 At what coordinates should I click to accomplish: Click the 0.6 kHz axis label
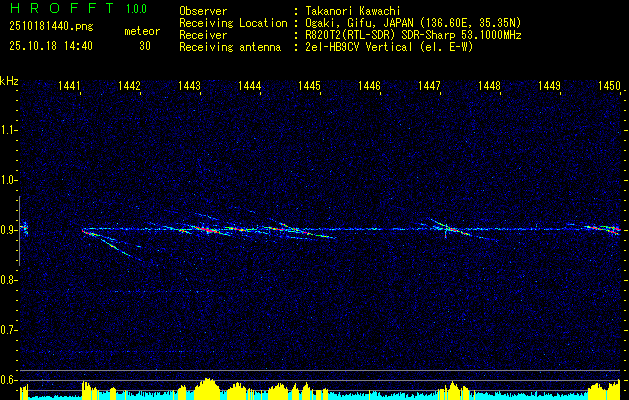[x=8, y=380]
